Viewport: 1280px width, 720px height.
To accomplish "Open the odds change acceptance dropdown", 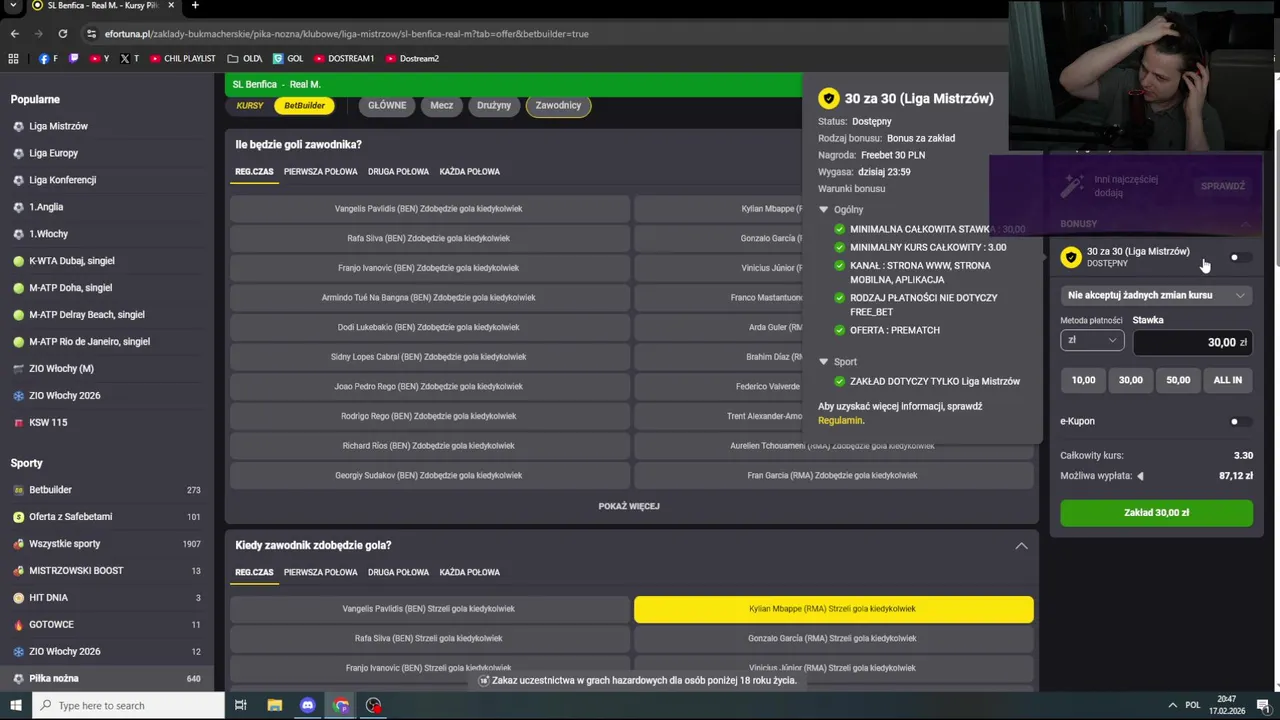I will point(1157,295).
